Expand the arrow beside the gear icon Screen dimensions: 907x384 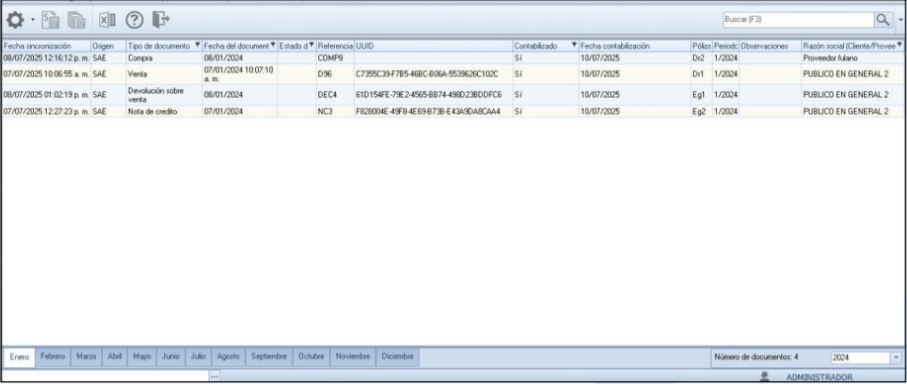[x=32, y=20]
